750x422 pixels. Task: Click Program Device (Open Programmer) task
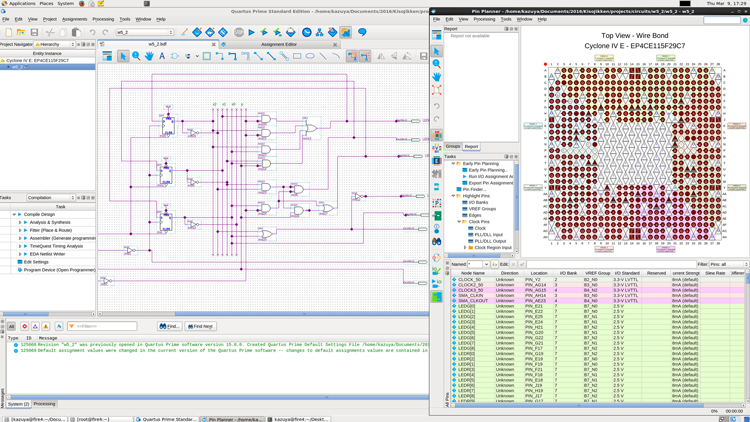pyautogui.click(x=59, y=270)
